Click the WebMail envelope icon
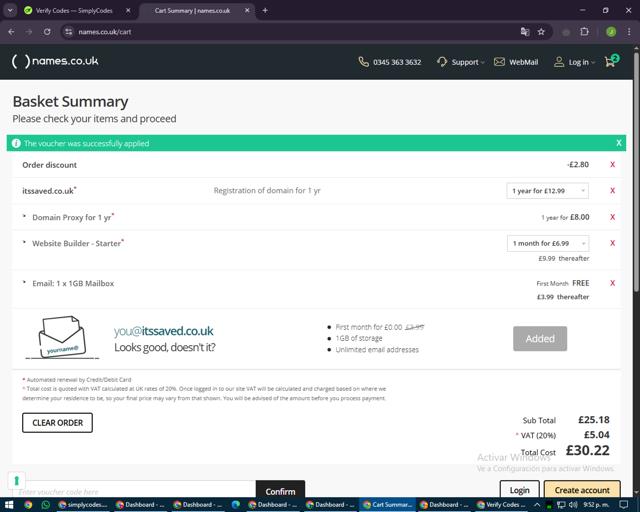 (499, 62)
